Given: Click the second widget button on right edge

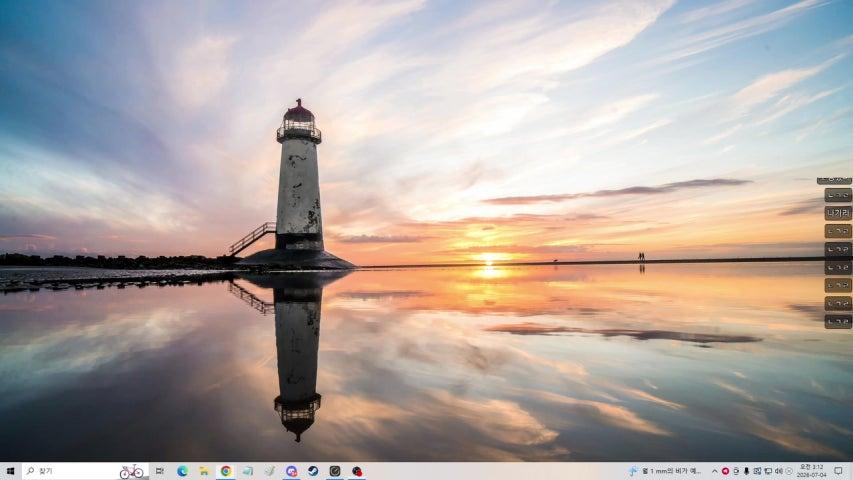Looking at the screenshot, I should click(838, 195).
